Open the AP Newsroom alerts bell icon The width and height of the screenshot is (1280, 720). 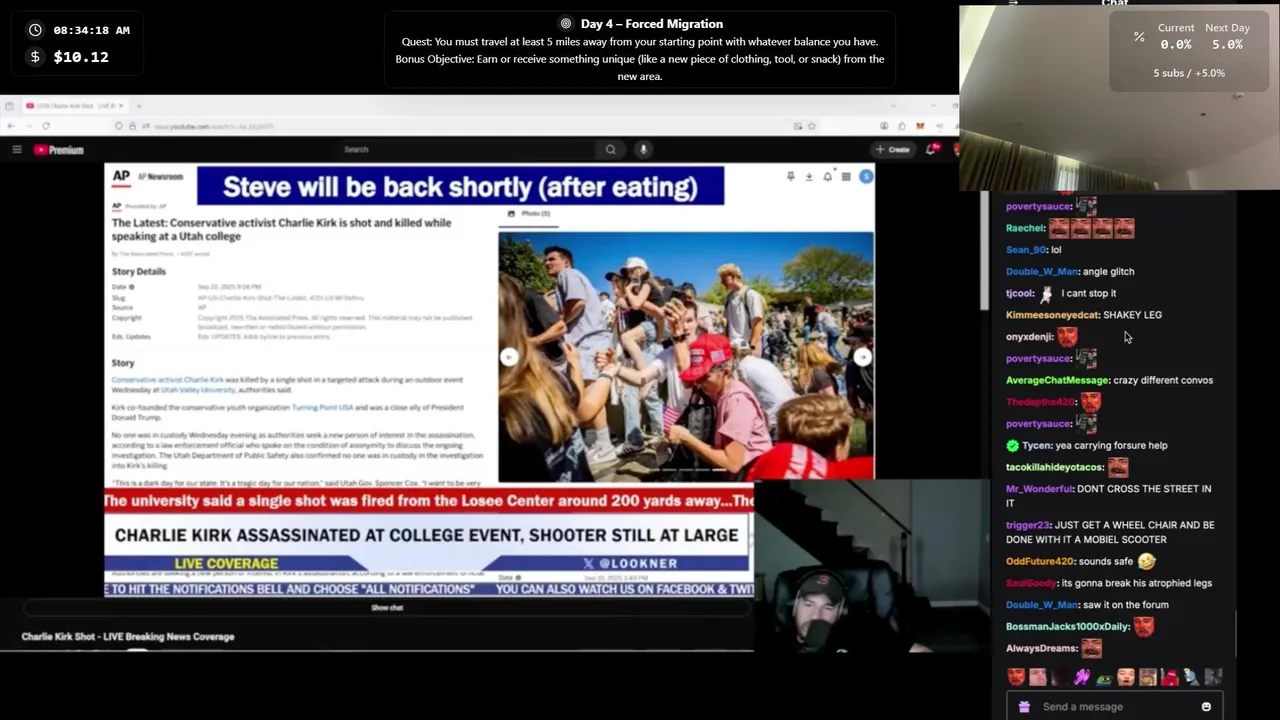pos(827,176)
